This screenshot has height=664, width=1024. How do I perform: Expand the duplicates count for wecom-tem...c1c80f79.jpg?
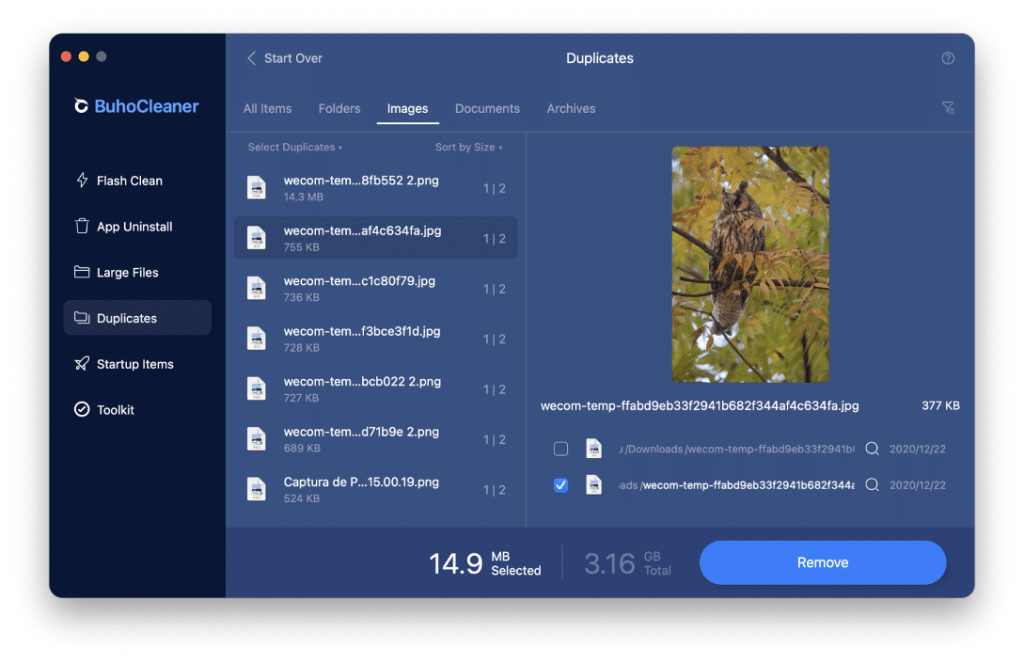(496, 288)
